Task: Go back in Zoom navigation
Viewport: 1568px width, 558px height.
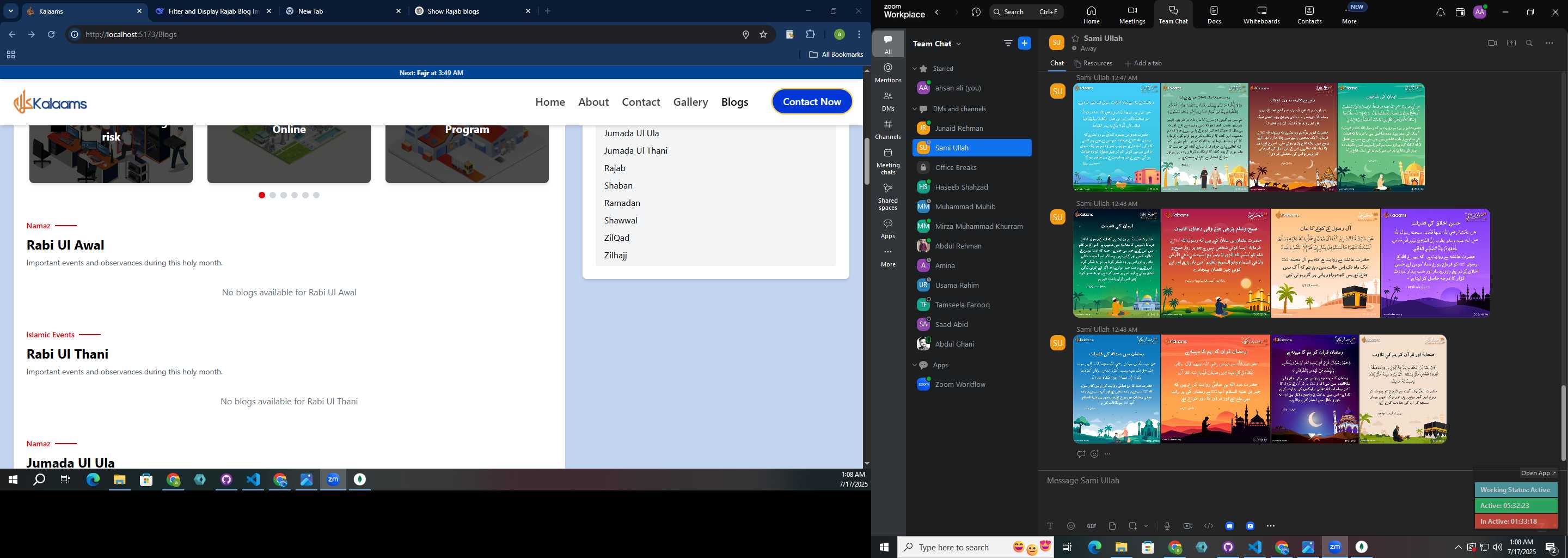Action: pyautogui.click(x=938, y=12)
